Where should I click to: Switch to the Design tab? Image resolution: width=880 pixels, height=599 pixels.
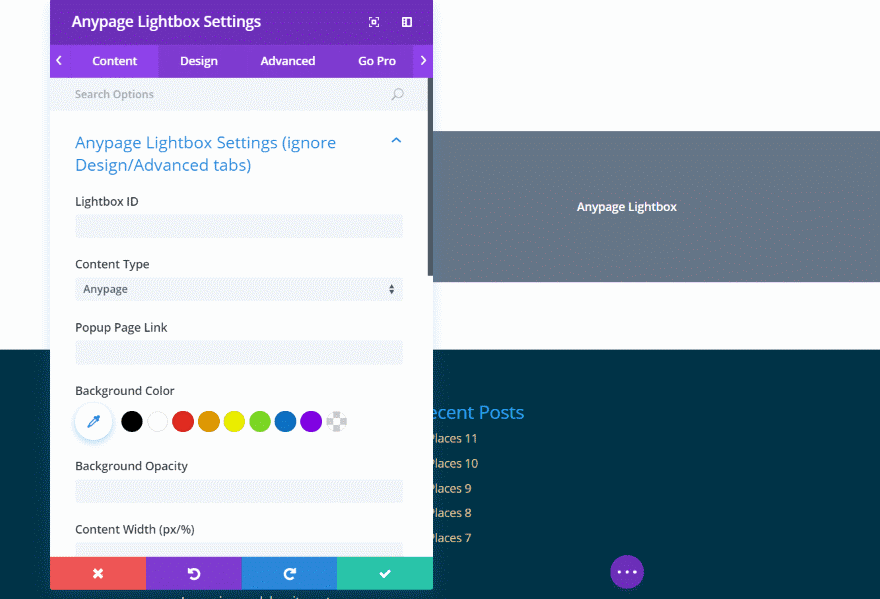tap(199, 61)
